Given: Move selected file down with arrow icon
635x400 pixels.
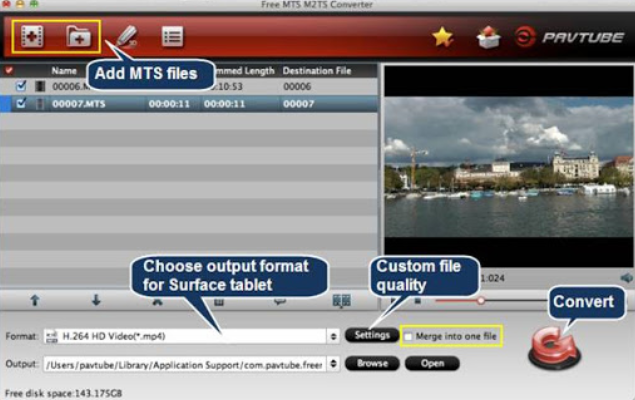Looking at the screenshot, I should pyautogui.click(x=96, y=300).
